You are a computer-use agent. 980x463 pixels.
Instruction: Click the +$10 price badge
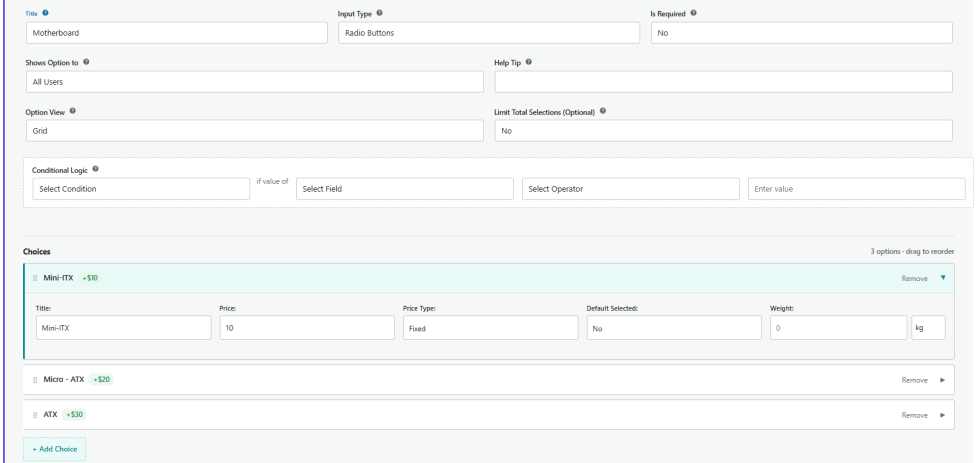coord(91,278)
